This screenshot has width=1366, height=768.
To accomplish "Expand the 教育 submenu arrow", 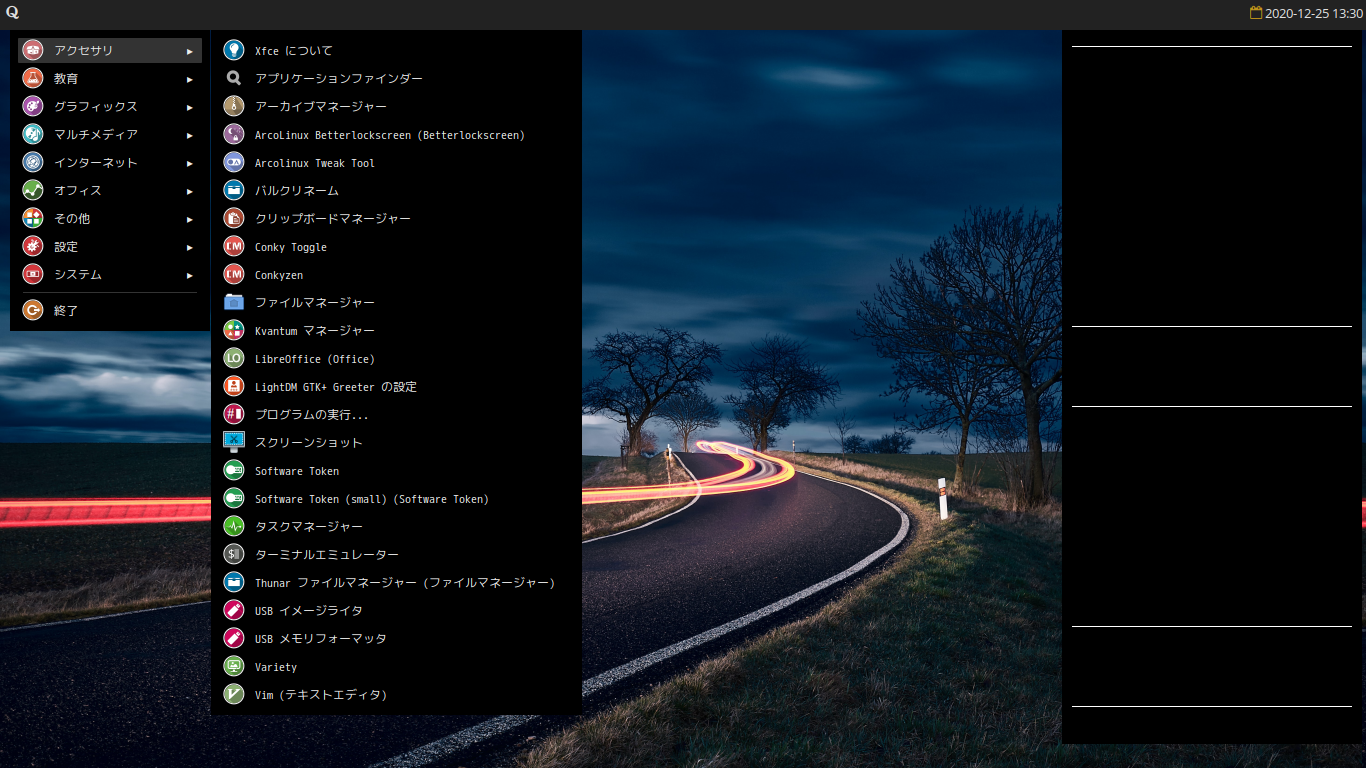I will tap(190, 79).
